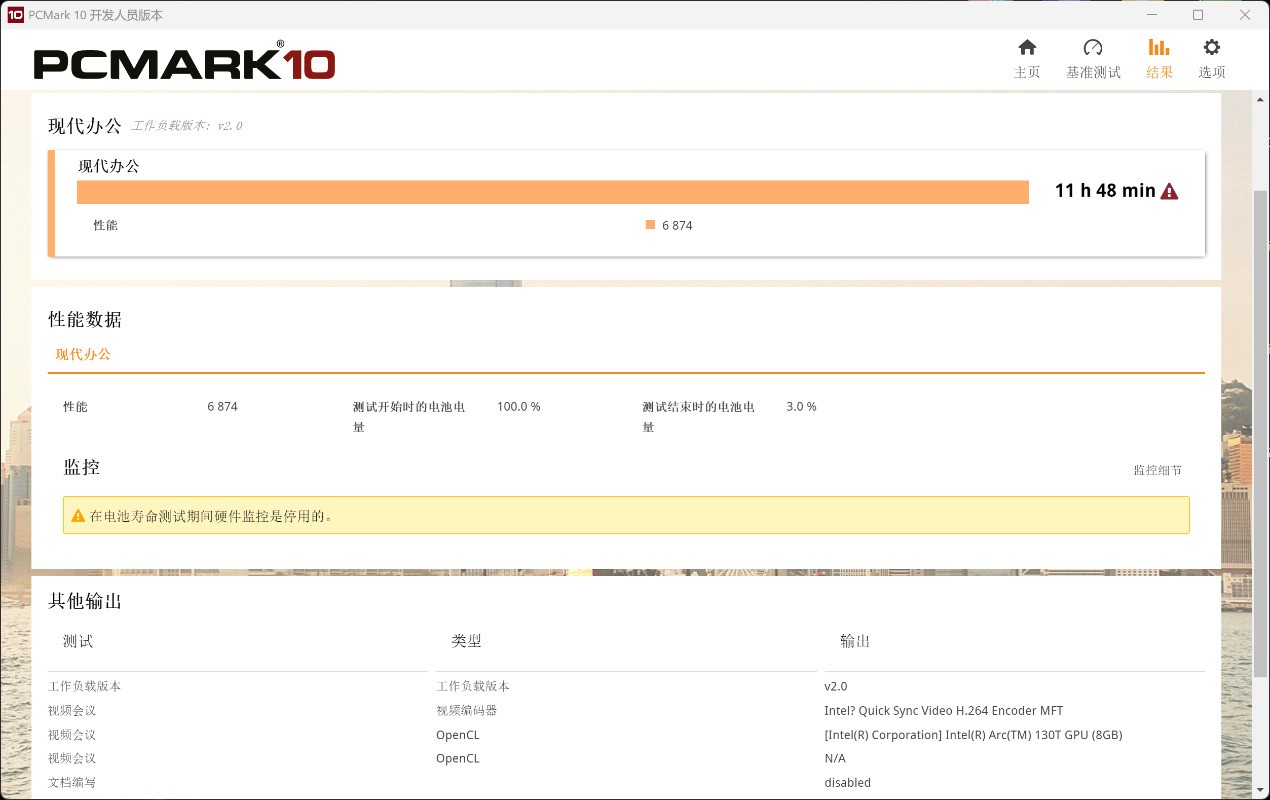Click the 性能数据 section heading

pos(85,320)
